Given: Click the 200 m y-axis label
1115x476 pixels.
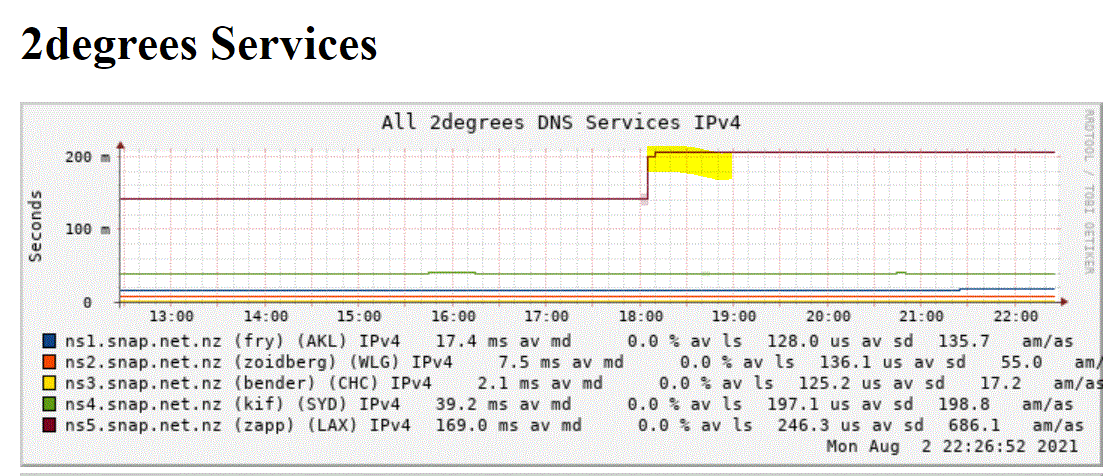Looking at the screenshot, I should (89, 157).
